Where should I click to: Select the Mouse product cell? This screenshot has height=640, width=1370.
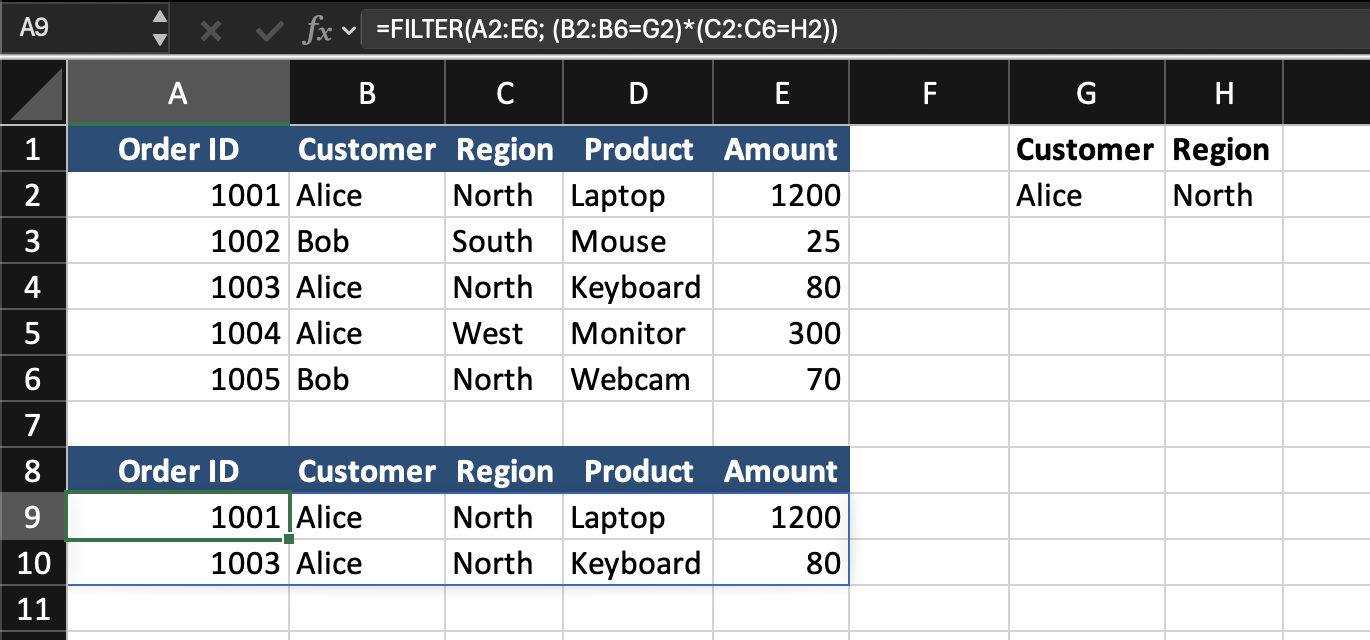click(638, 242)
